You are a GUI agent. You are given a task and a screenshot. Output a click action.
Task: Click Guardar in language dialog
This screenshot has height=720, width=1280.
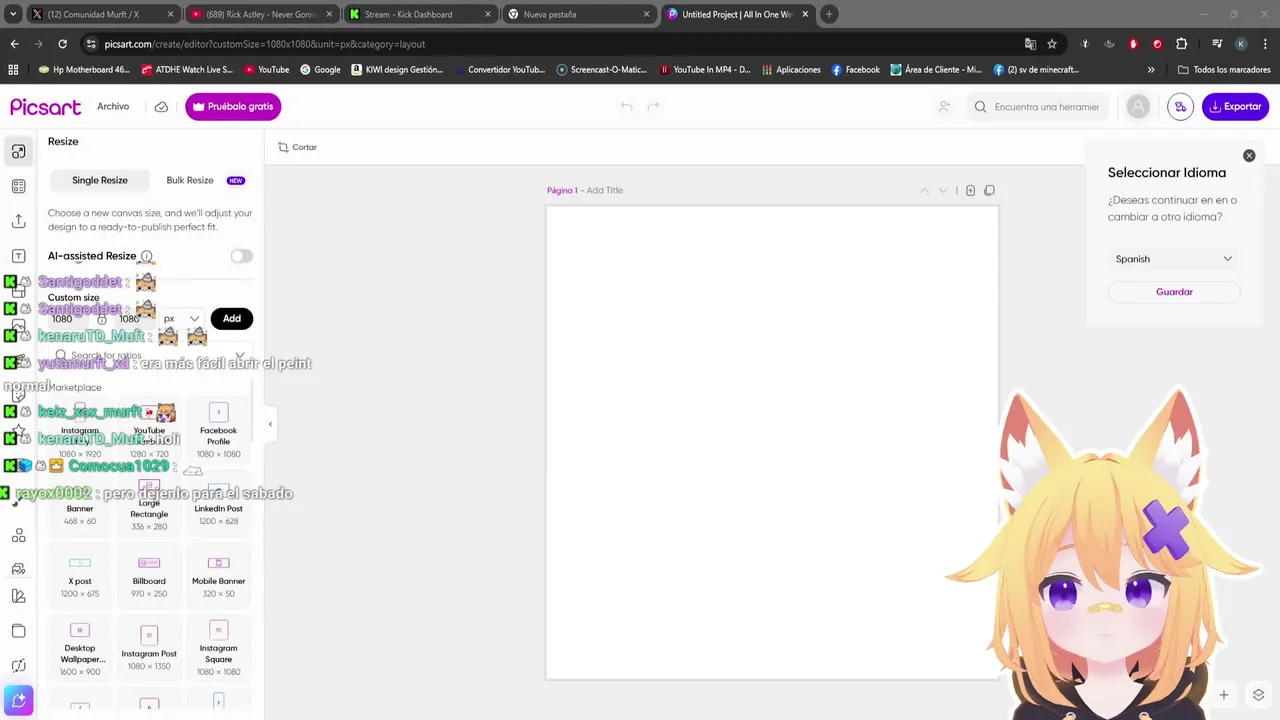coord(1174,292)
